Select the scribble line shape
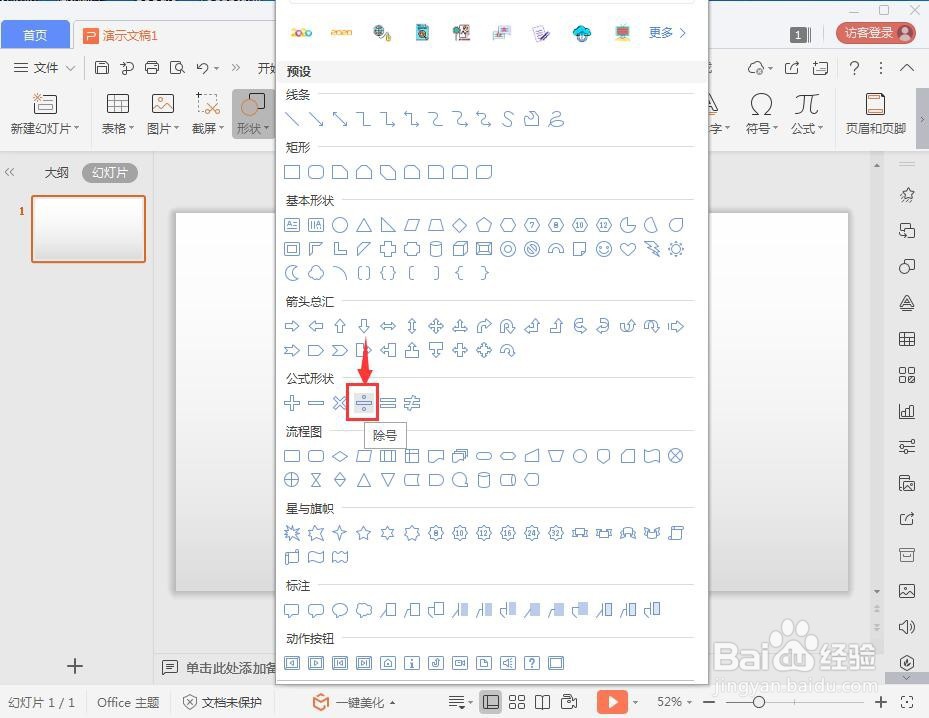This screenshot has height=718, width=929. point(556,119)
